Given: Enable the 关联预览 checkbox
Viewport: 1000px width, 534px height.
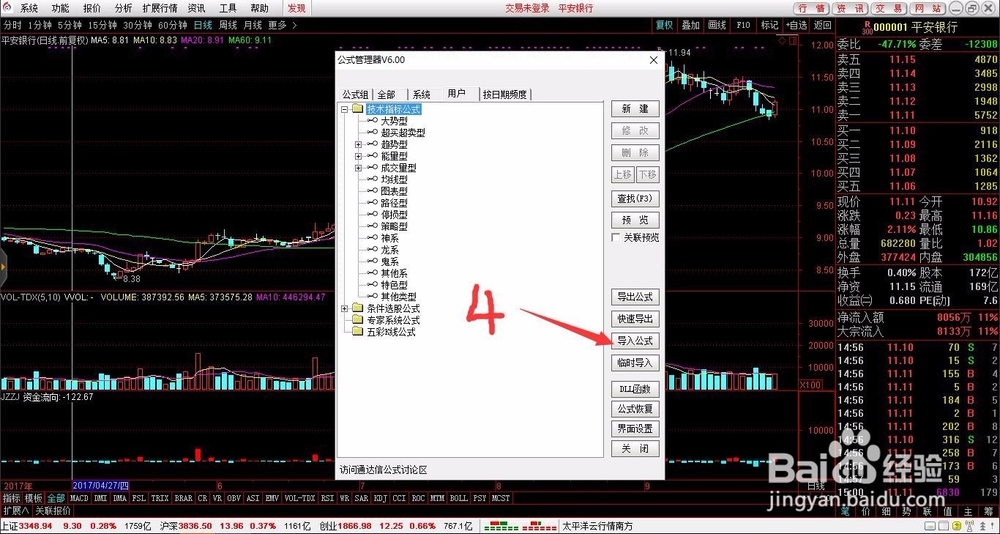Looking at the screenshot, I should [616, 237].
